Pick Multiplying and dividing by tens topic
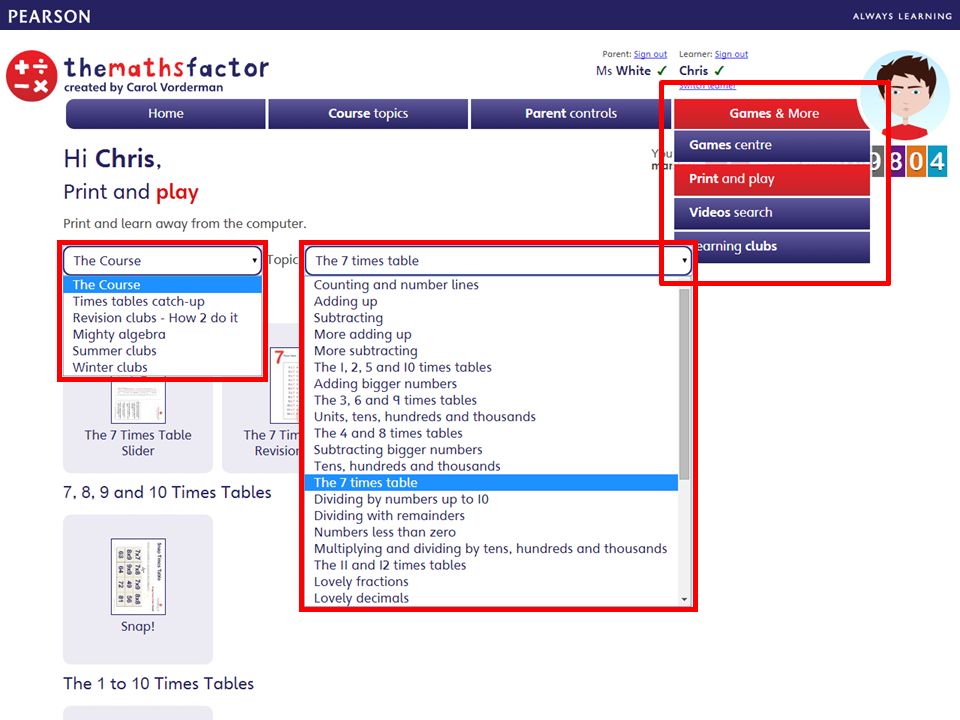Viewport: 960px width, 720px height. [492, 549]
